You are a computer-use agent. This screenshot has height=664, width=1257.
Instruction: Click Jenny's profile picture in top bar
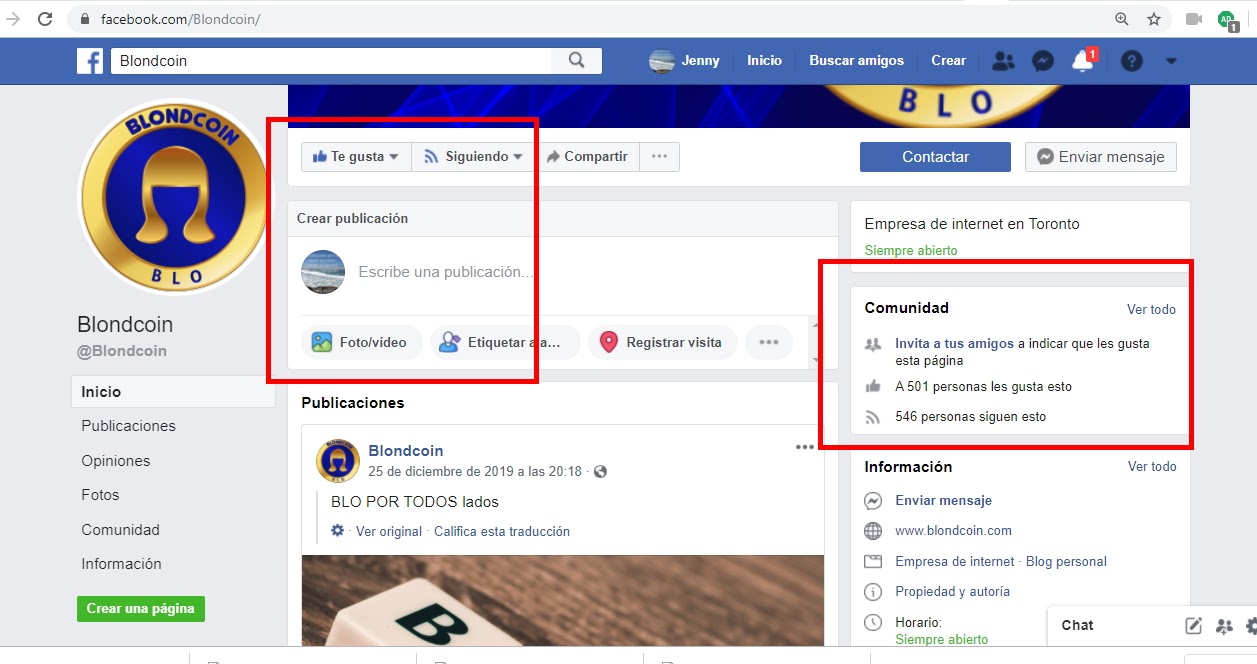661,61
